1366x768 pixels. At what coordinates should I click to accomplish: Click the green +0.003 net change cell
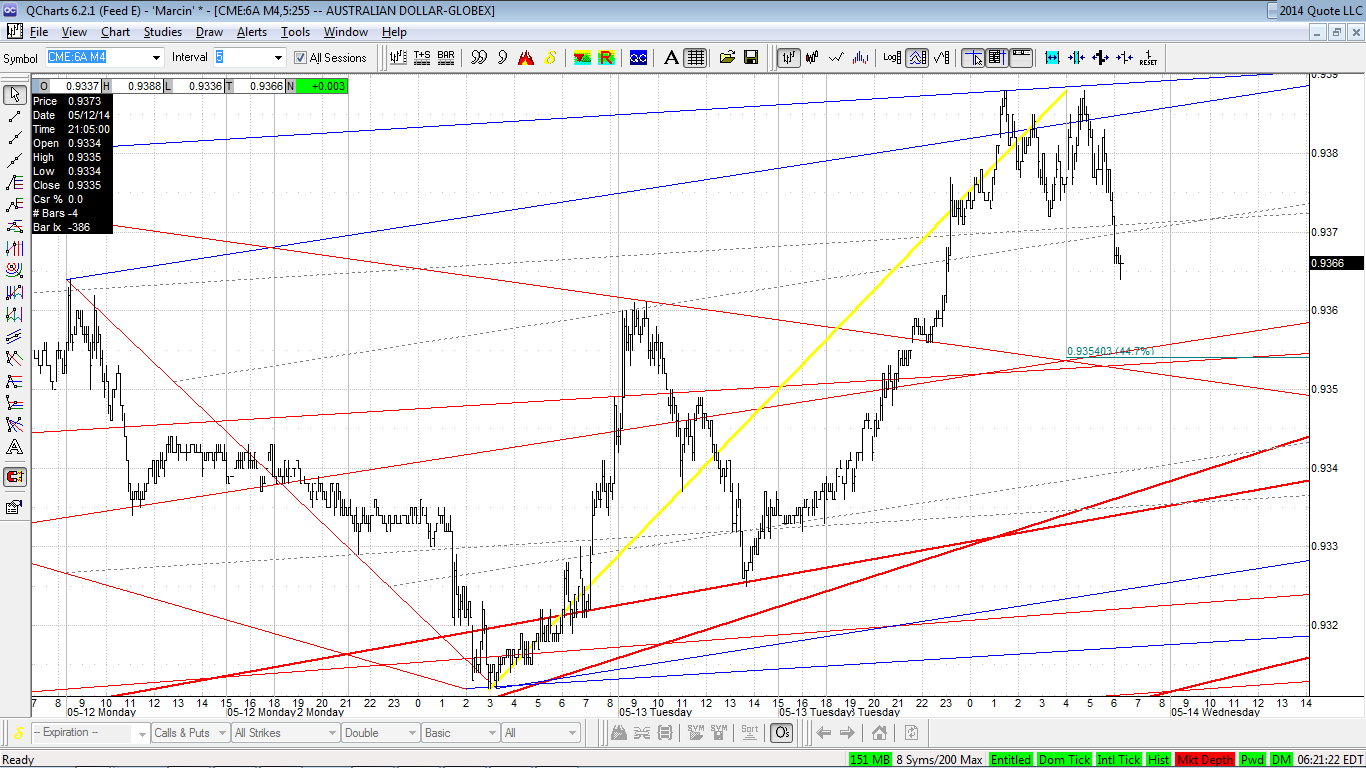coord(322,86)
